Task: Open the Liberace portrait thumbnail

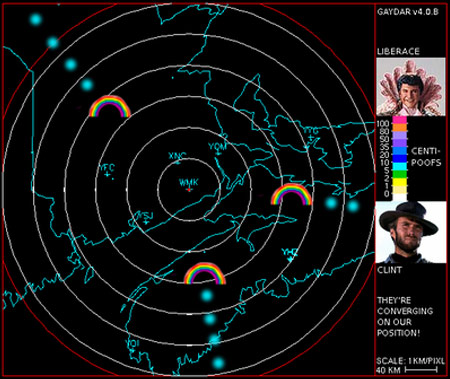Action: tap(411, 87)
